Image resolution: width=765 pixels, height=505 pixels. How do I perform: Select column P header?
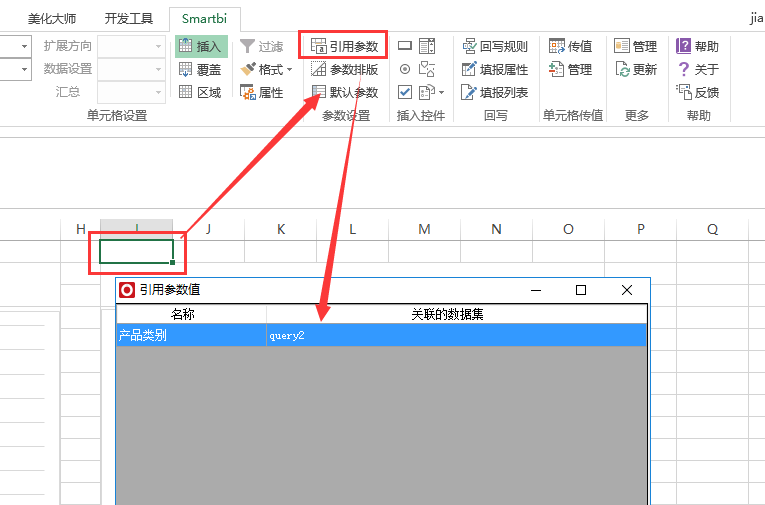tap(641, 229)
